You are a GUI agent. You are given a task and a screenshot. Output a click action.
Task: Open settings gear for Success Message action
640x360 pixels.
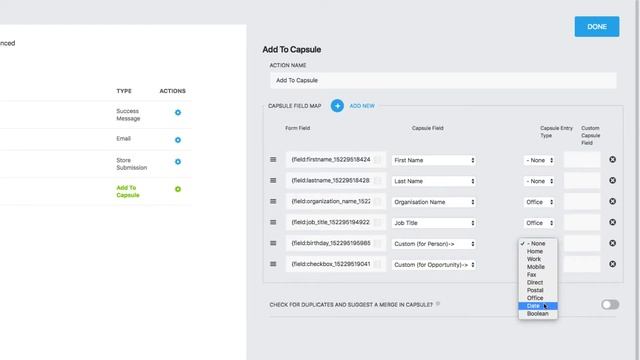(178, 112)
